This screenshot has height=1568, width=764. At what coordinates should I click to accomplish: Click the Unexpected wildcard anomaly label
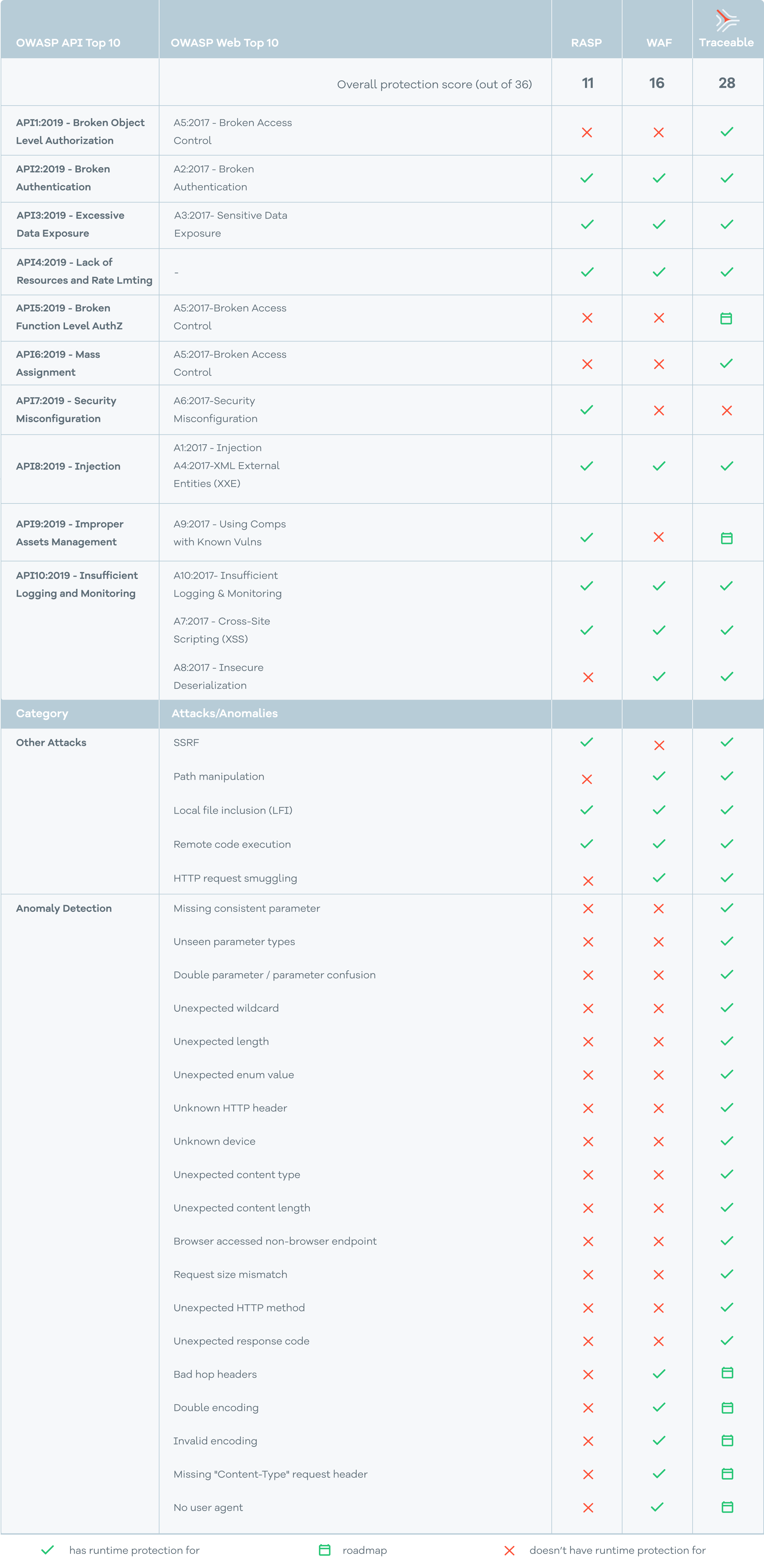point(226,1008)
